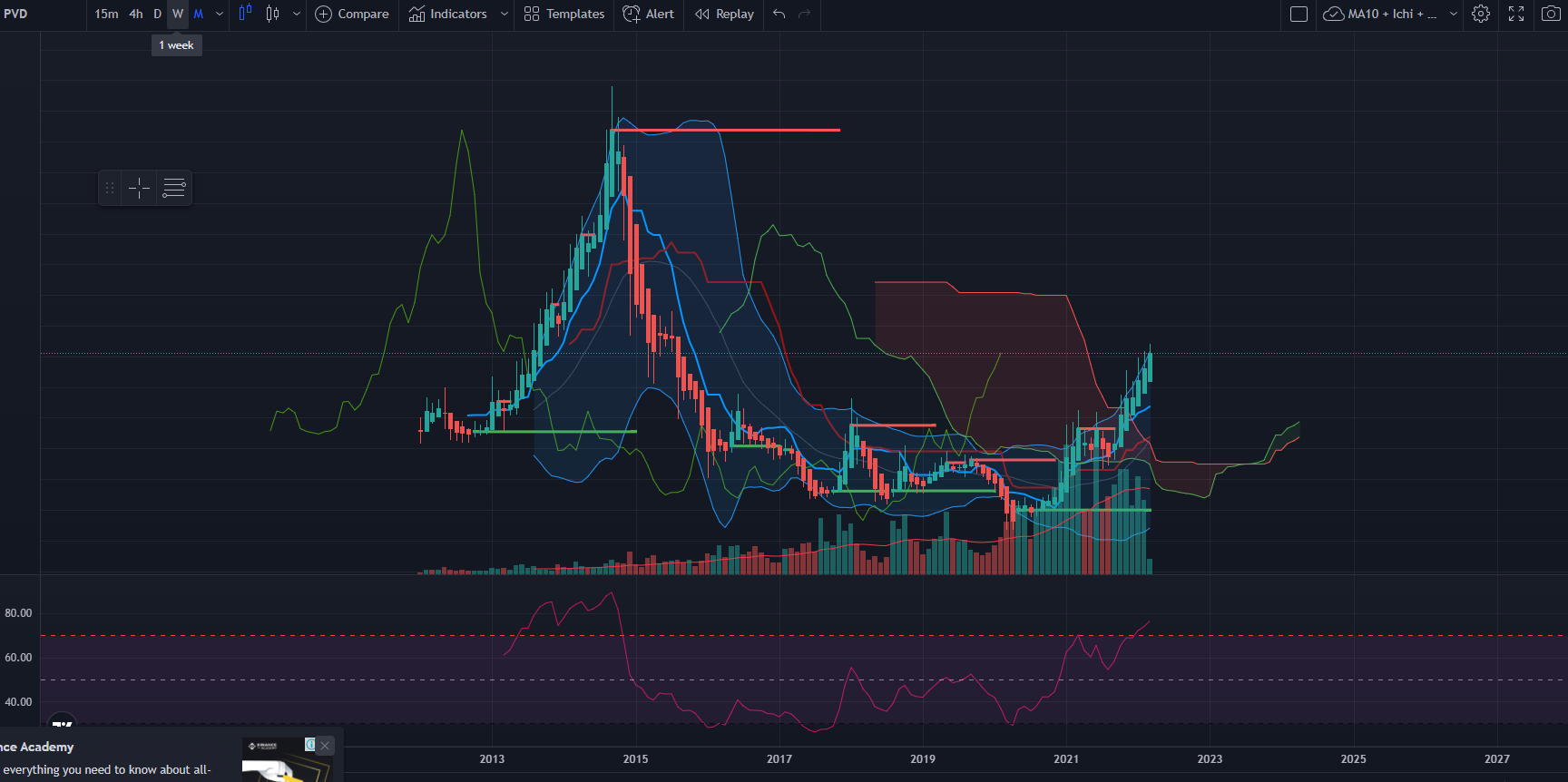Click the 2023 label on time axis
Viewport: 1568px width, 782px height.
coord(1210,759)
